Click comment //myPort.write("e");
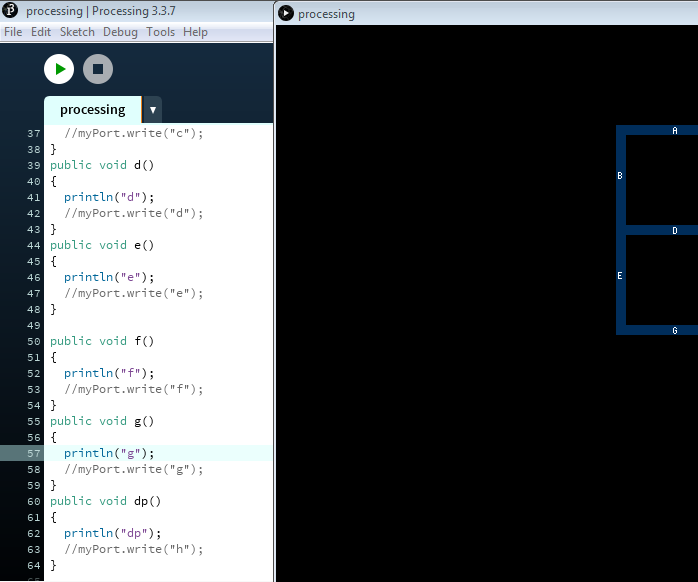The image size is (698, 582). [134, 293]
